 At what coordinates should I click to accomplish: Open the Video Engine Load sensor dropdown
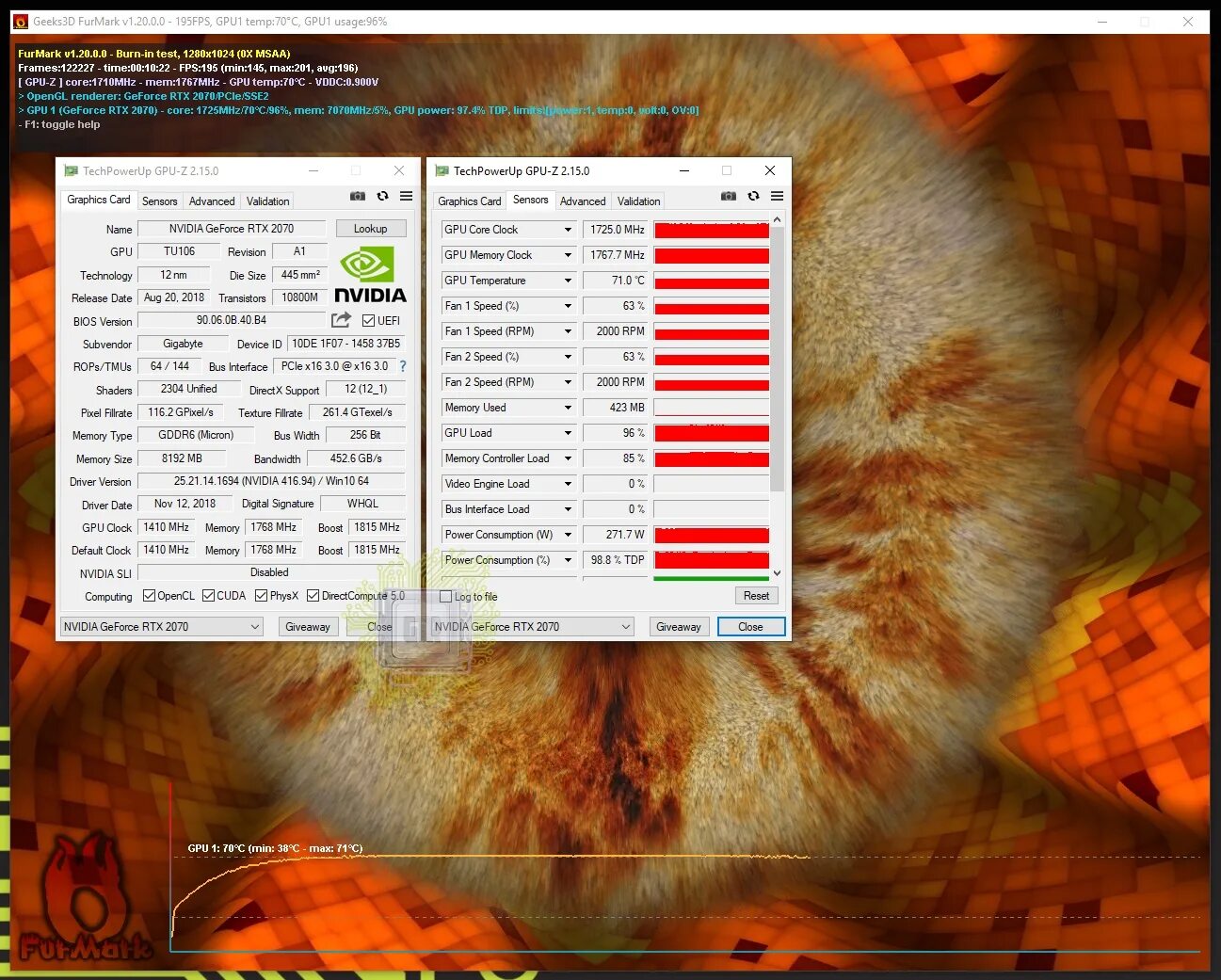point(568,484)
